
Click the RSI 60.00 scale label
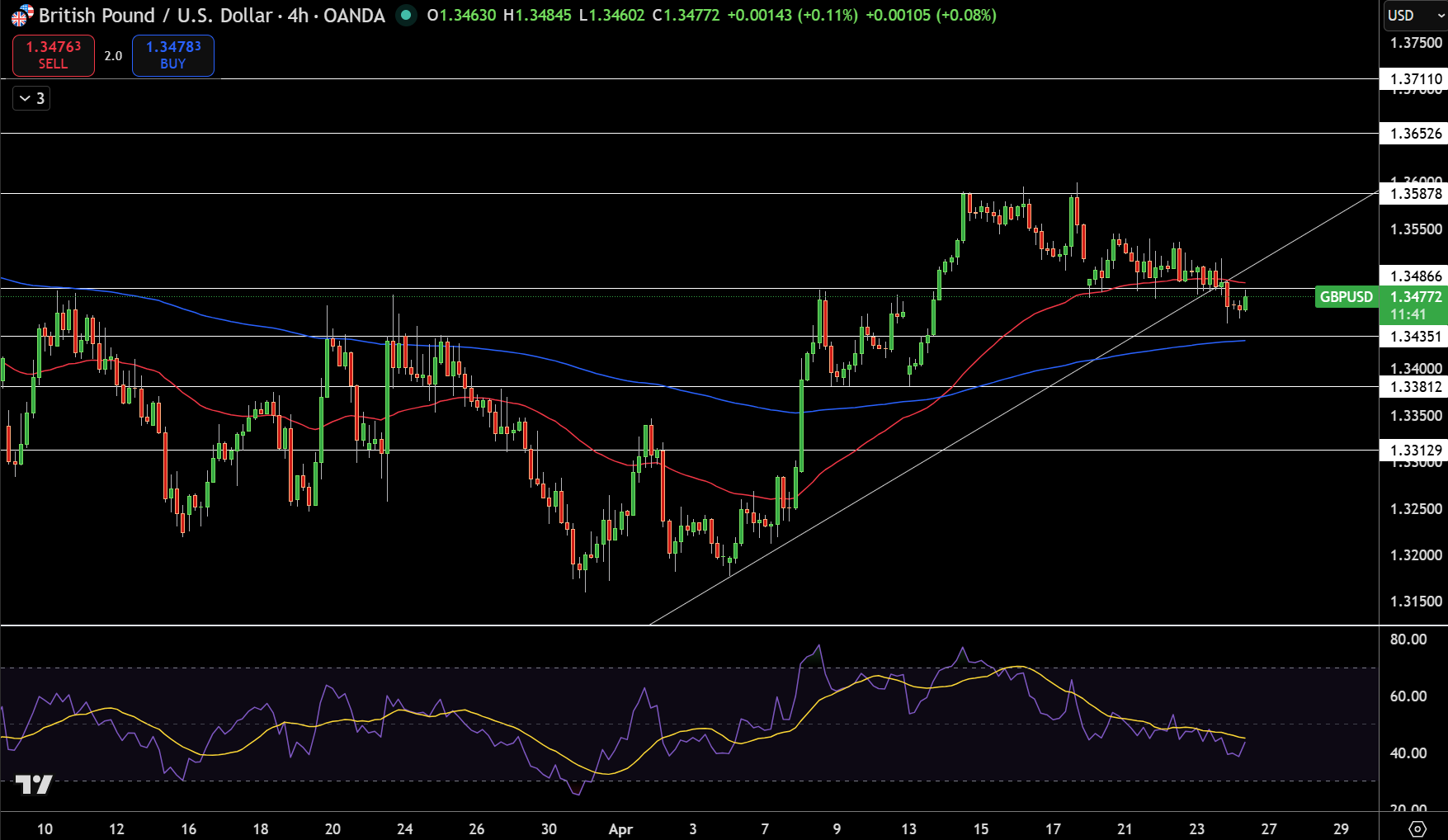click(x=1408, y=696)
